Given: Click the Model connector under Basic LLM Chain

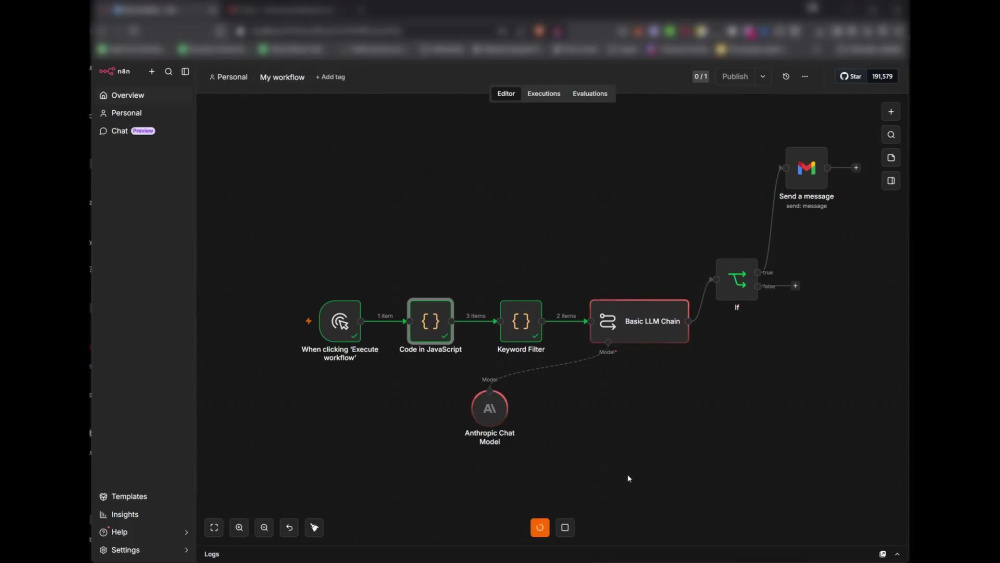Looking at the screenshot, I should tap(608, 343).
